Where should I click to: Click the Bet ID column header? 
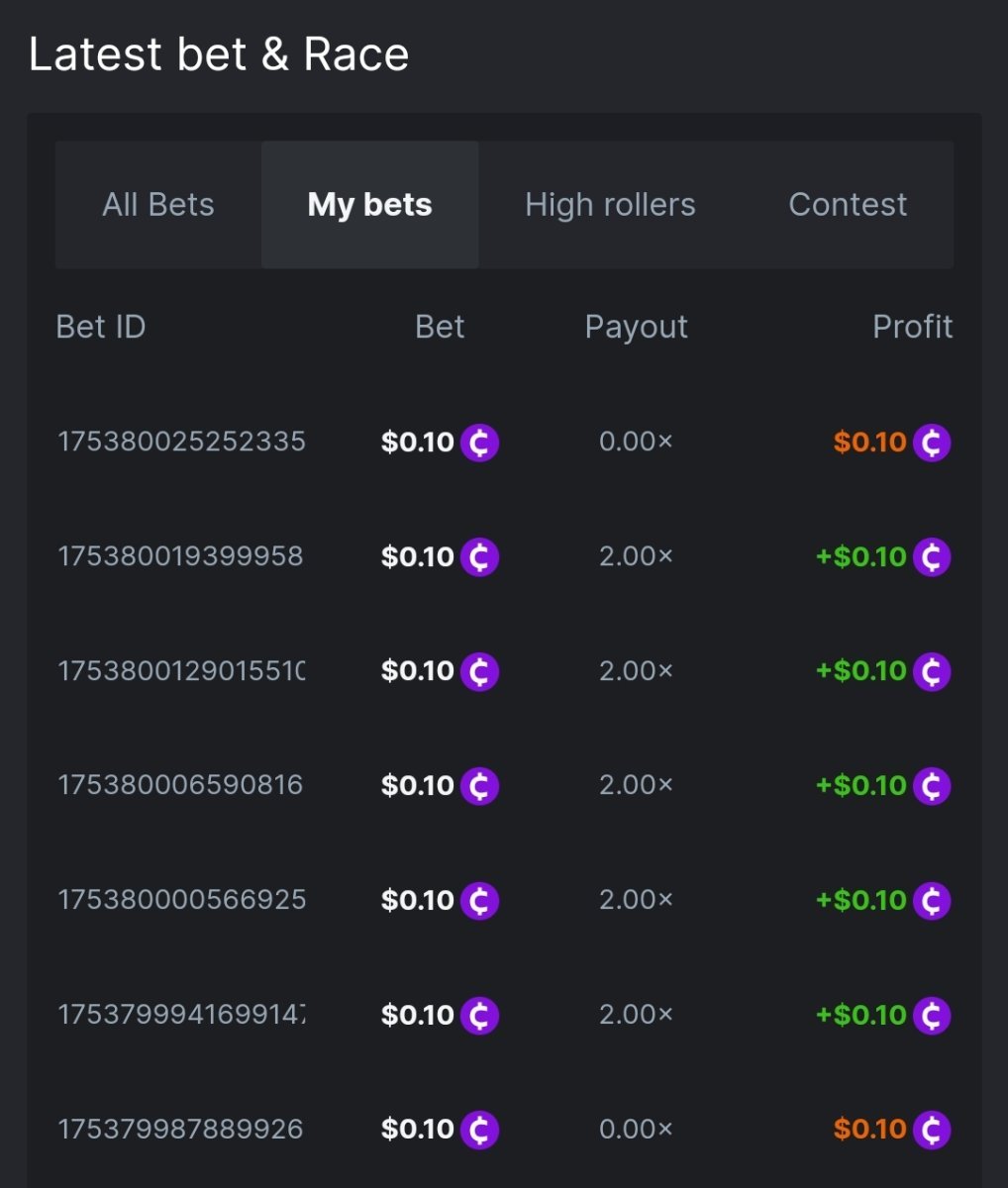[101, 327]
